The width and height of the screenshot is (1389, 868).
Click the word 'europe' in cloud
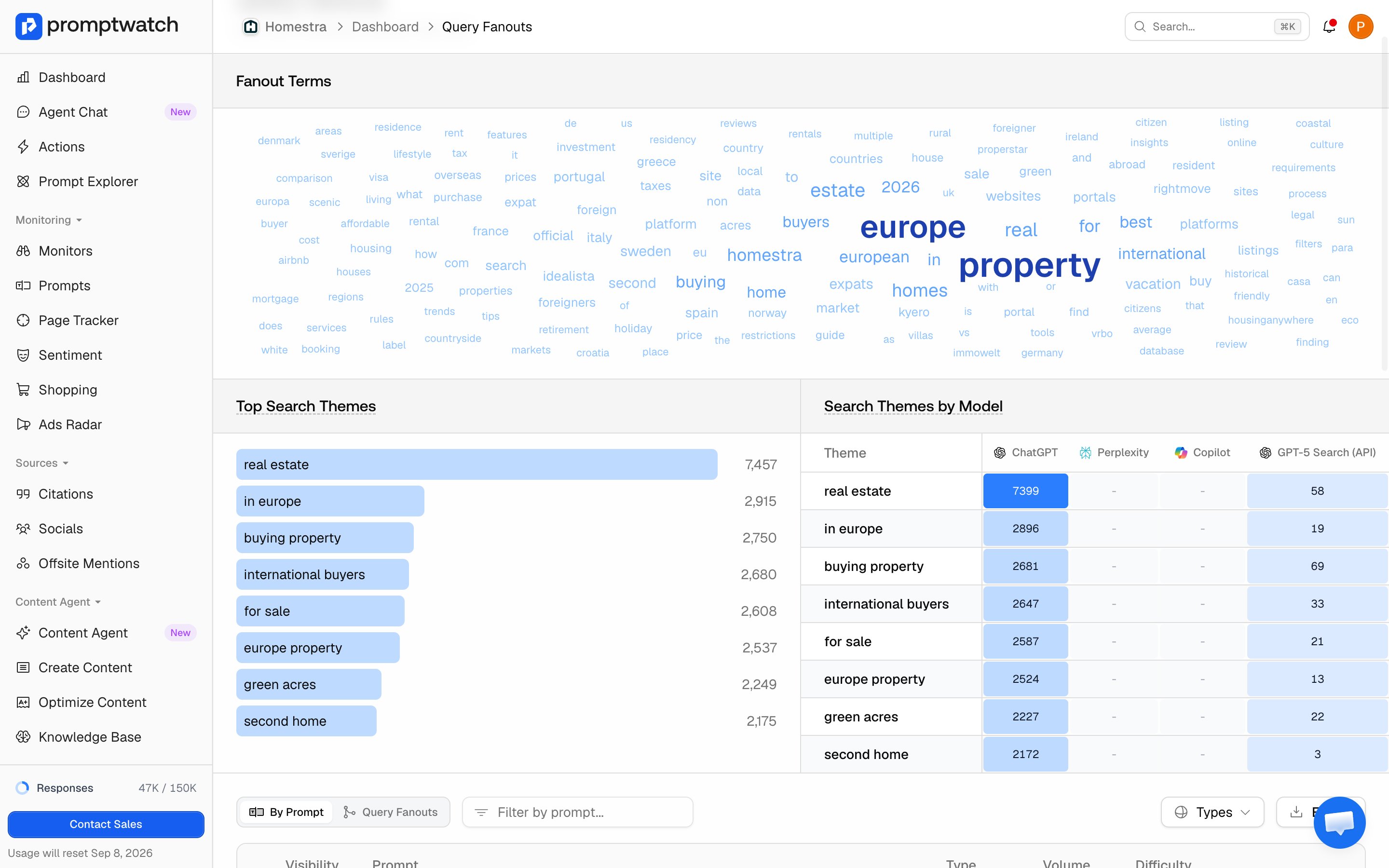point(912,227)
